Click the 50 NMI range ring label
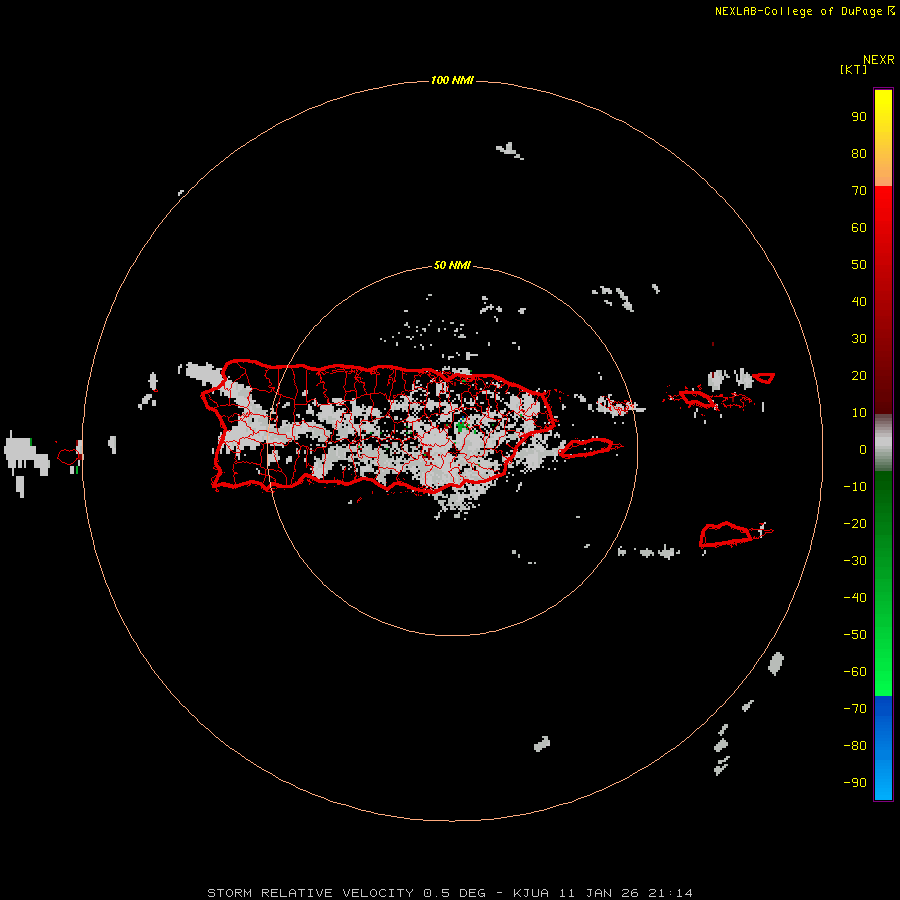This screenshot has width=900, height=900. tap(452, 265)
